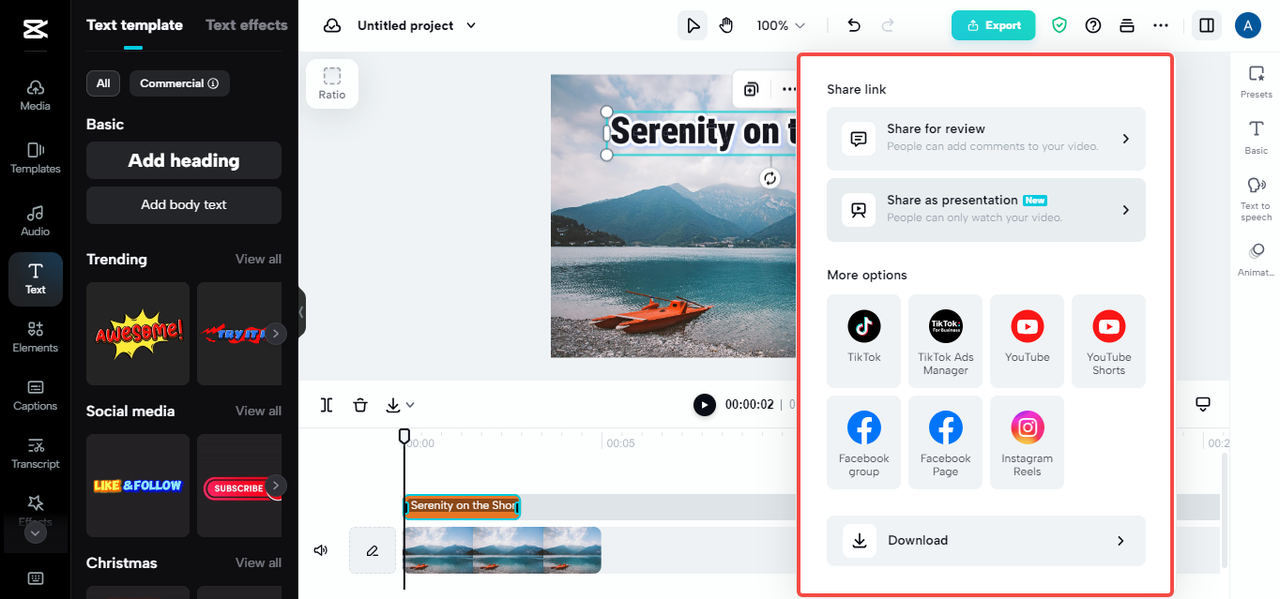The width and height of the screenshot is (1280, 599).
Task: Toggle the right panel layout icon
Action: click(x=1207, y=25)
